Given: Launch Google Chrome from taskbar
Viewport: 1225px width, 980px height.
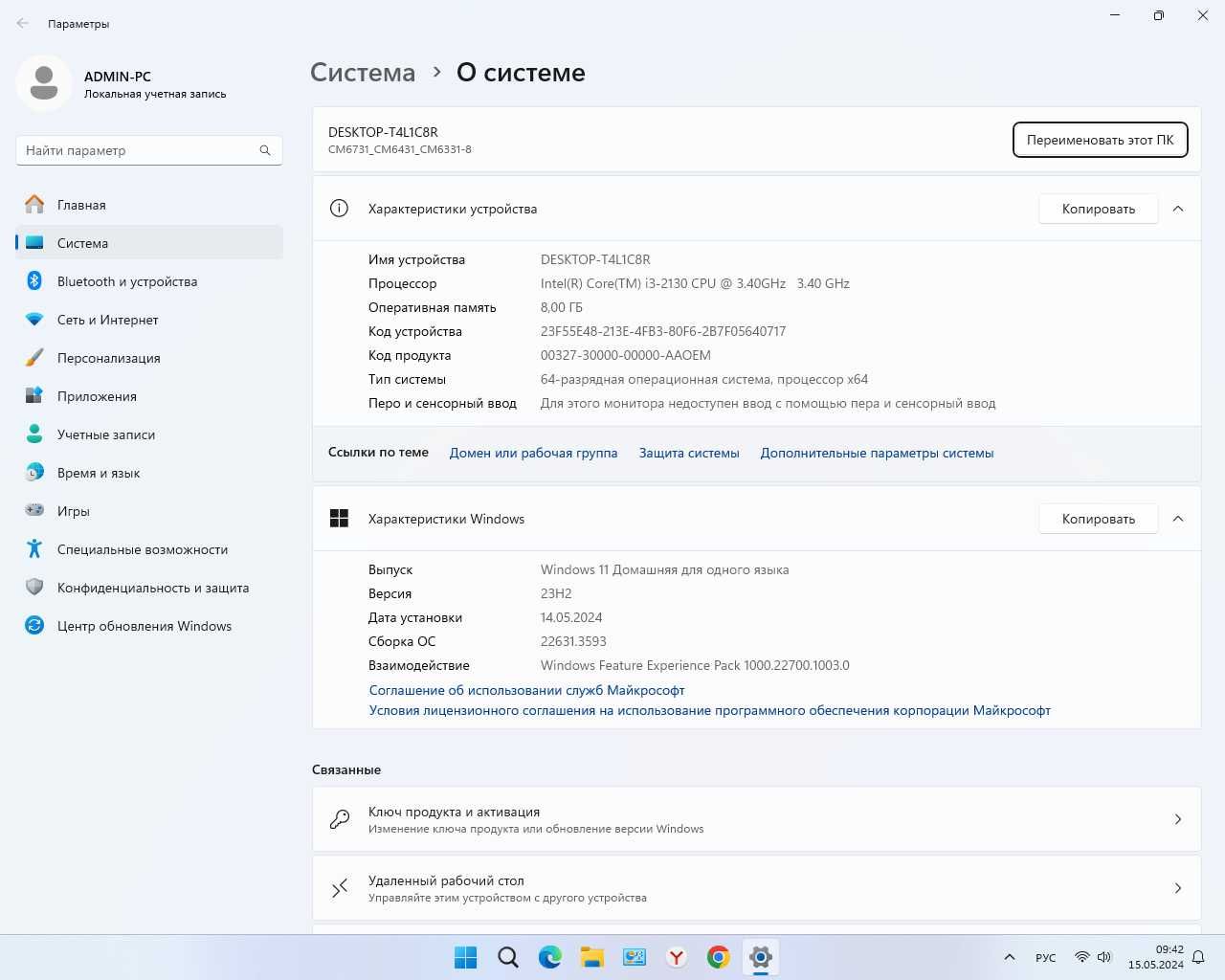Looking at the screenshot, I should coord(719,957).
